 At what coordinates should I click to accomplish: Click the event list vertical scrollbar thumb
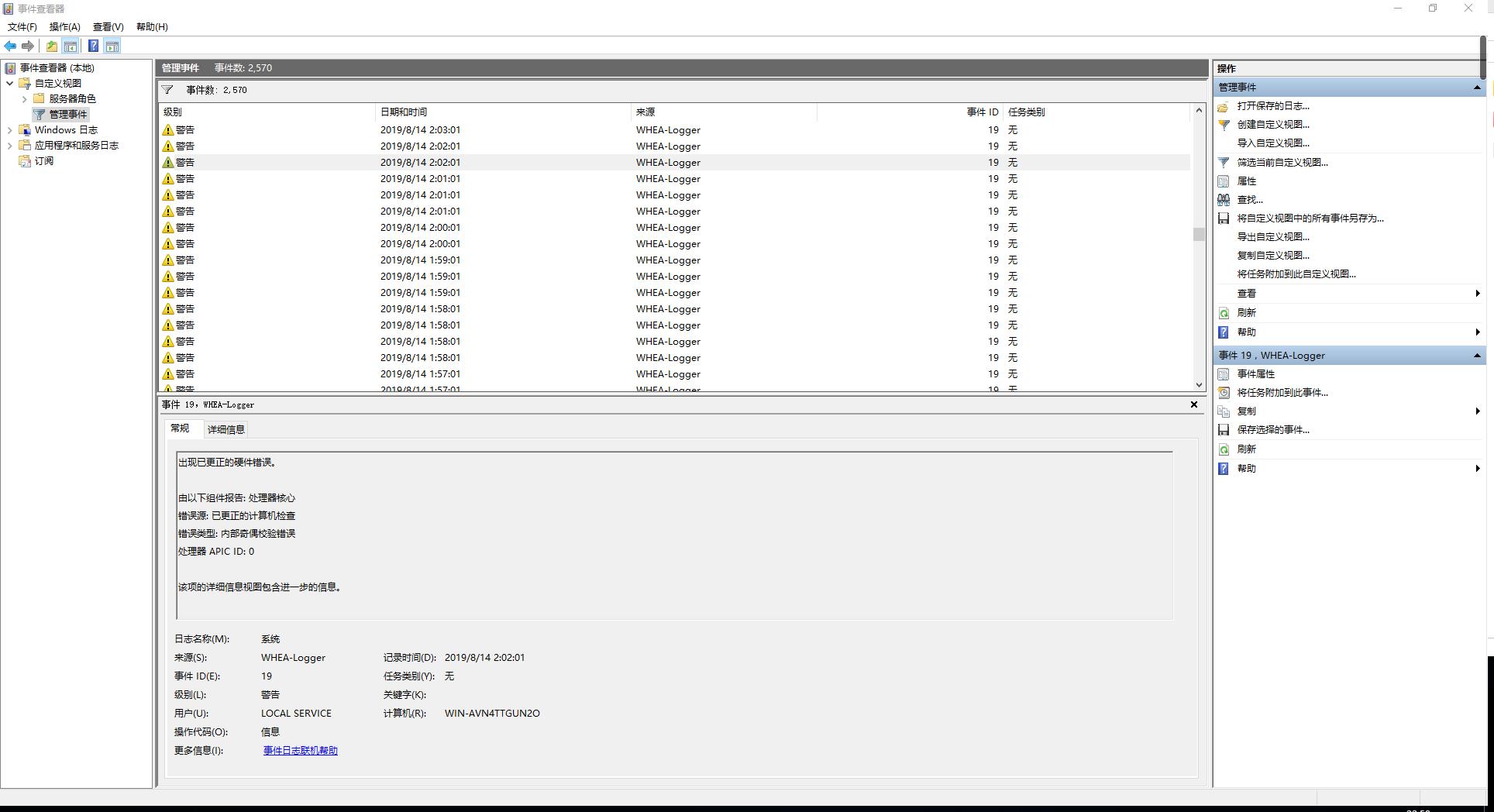[x=1199, y=234]
